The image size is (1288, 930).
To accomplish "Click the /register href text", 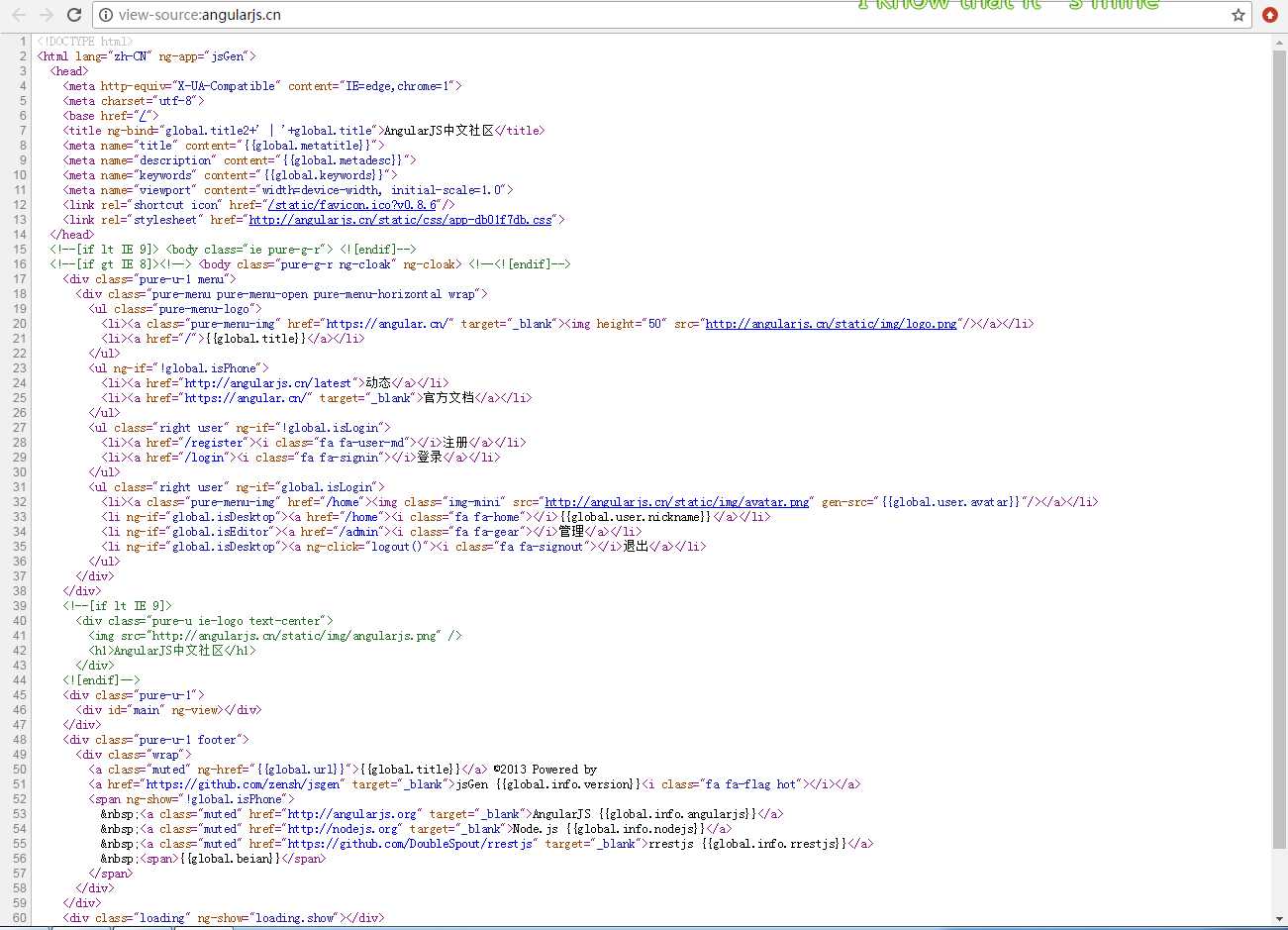I will pos(214,443).
